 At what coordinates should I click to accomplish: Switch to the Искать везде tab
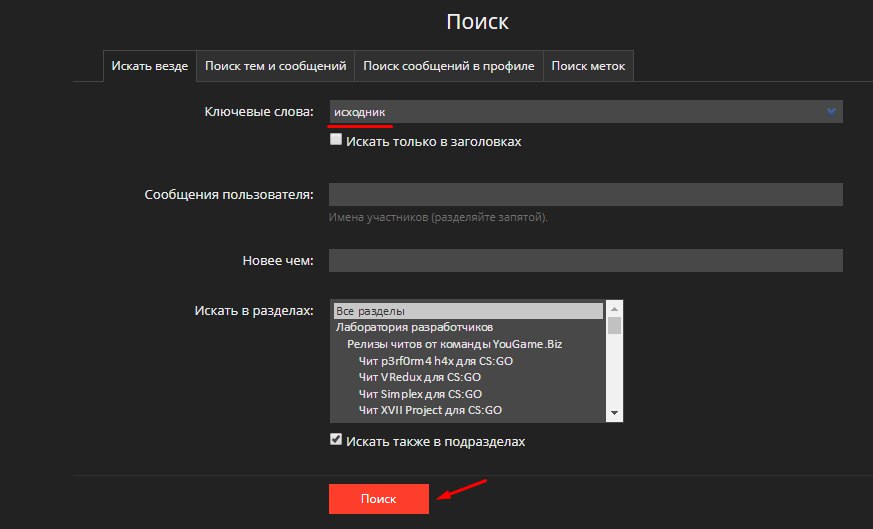coord(150,66)
